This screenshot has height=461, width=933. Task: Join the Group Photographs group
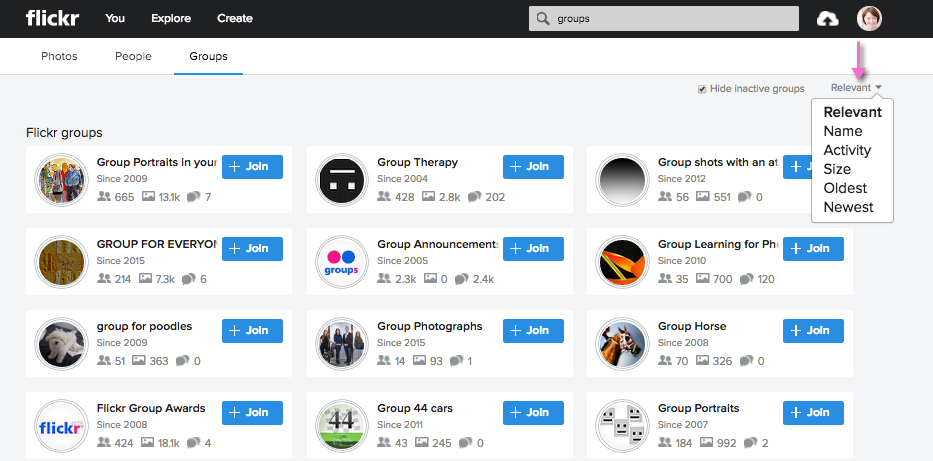coord(533,331)
